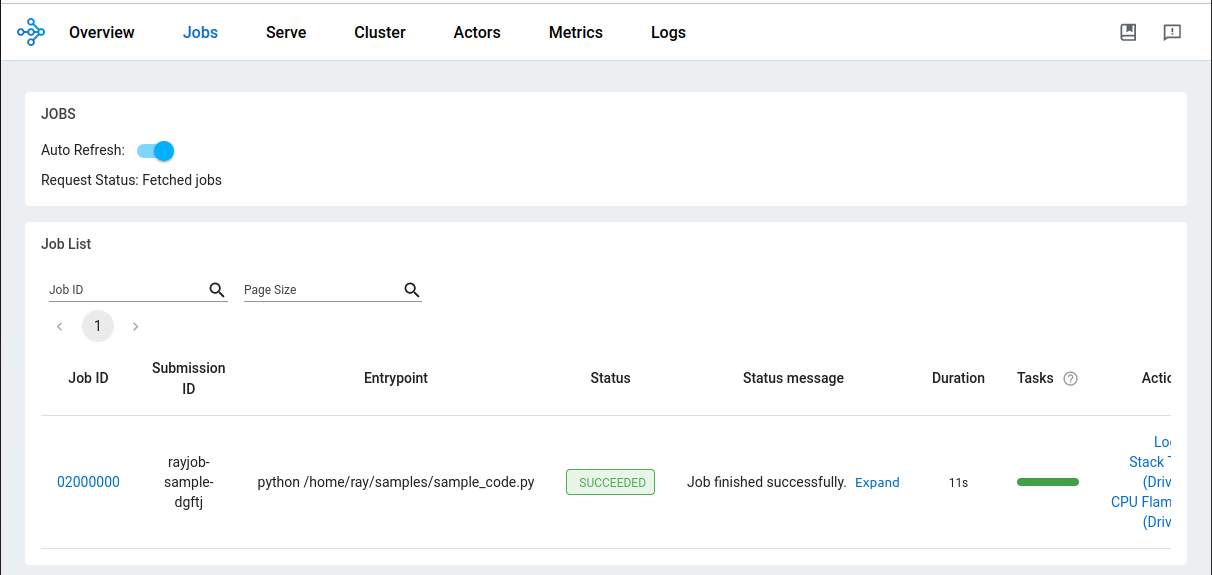Select page 1 in pagination

(97, 326)
